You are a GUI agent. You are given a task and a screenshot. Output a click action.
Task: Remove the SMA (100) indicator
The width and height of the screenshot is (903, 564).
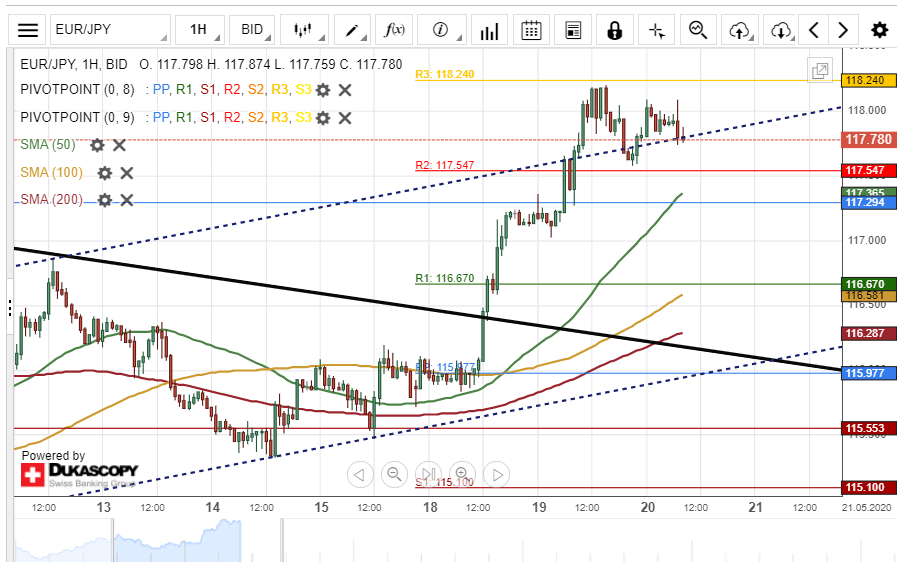(x=127, y=173)
